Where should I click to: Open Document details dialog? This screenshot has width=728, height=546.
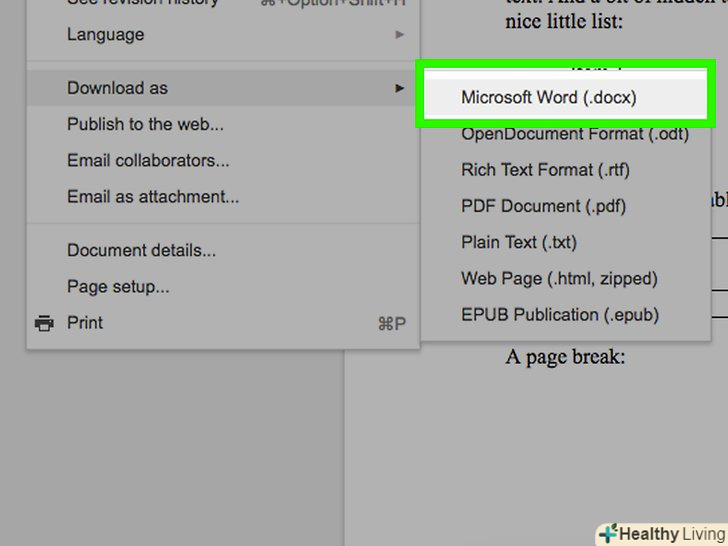click(223, 251)
